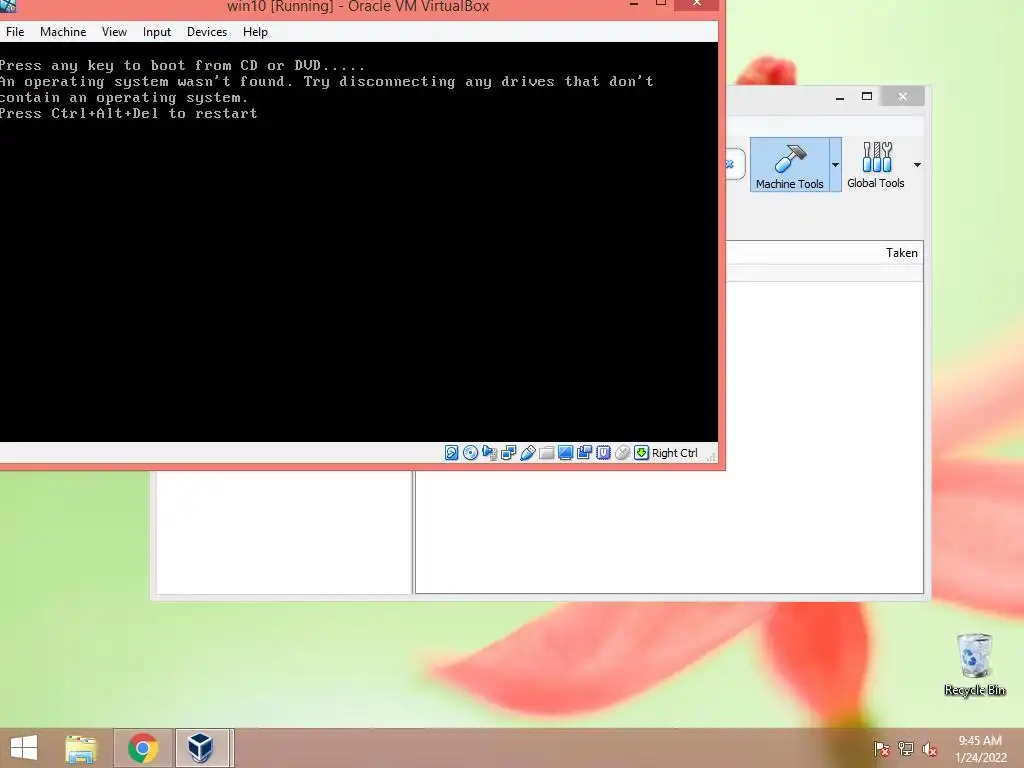Viewport: 1024px width, 768px height.
Task: Open File Explorer from the taskbar
Action: (x=81, y=748)
